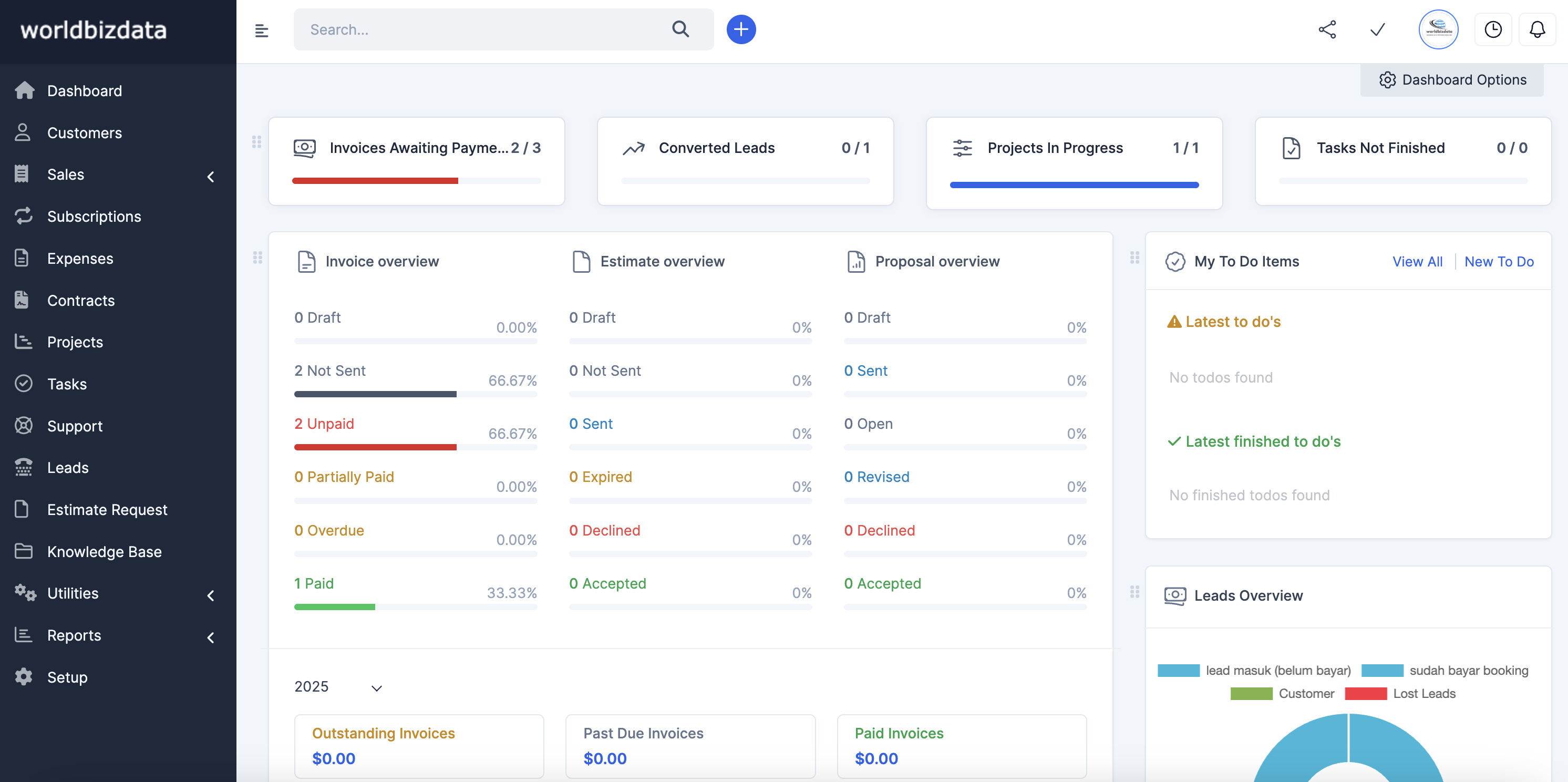Toggle the sidebar with hamburger icon
Screen dimensions: 1568x782
pyautogui.click(x=261, y=30)
